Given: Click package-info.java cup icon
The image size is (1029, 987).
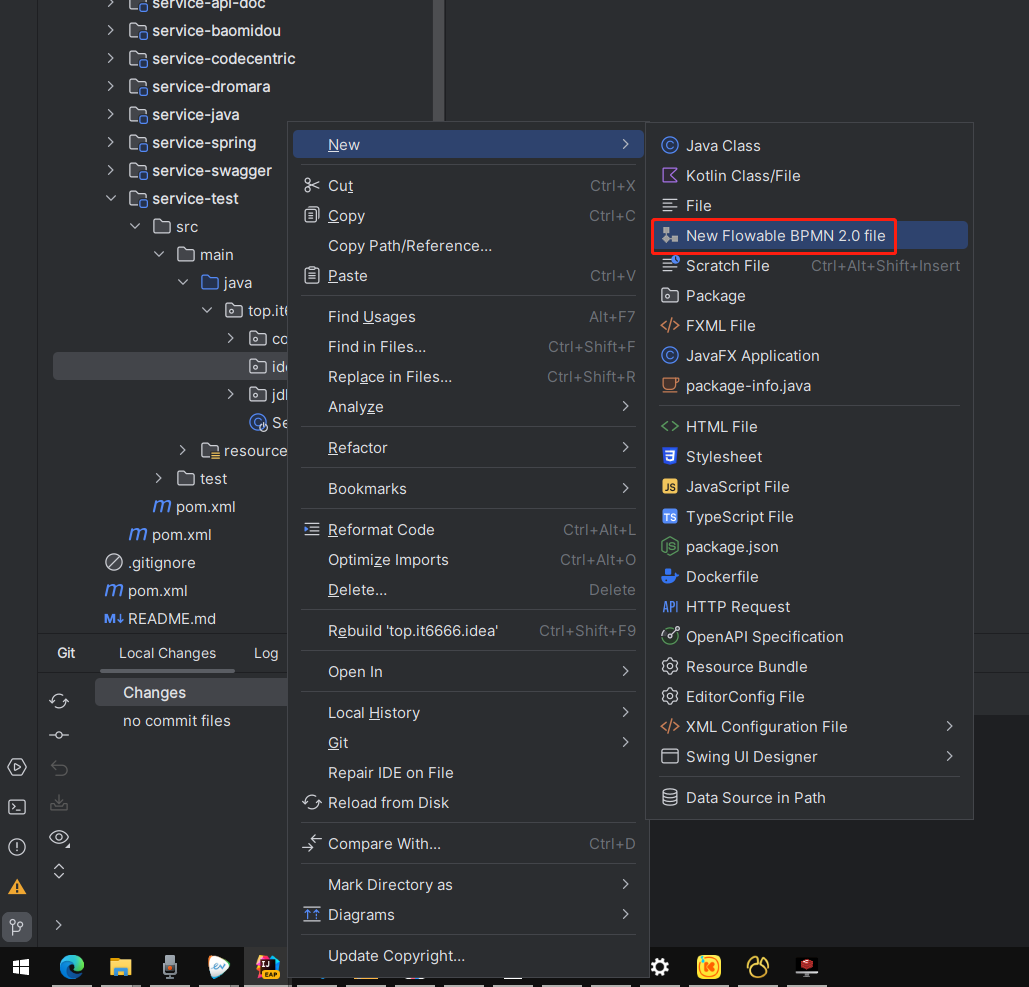Looking at the screenshot, I should pos(669,386).
